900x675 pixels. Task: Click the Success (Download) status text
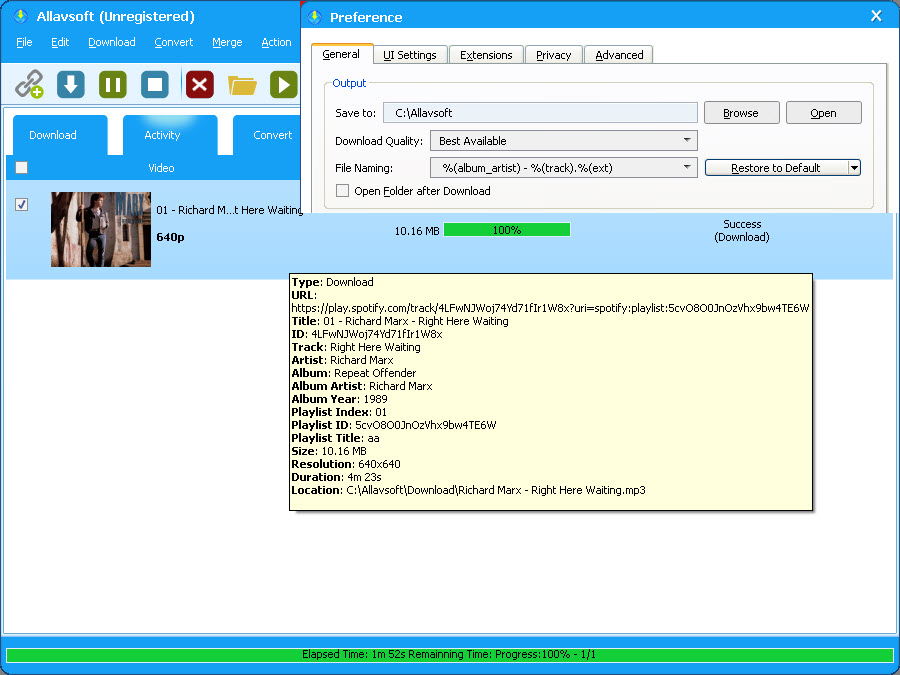(x=742, y=231)
